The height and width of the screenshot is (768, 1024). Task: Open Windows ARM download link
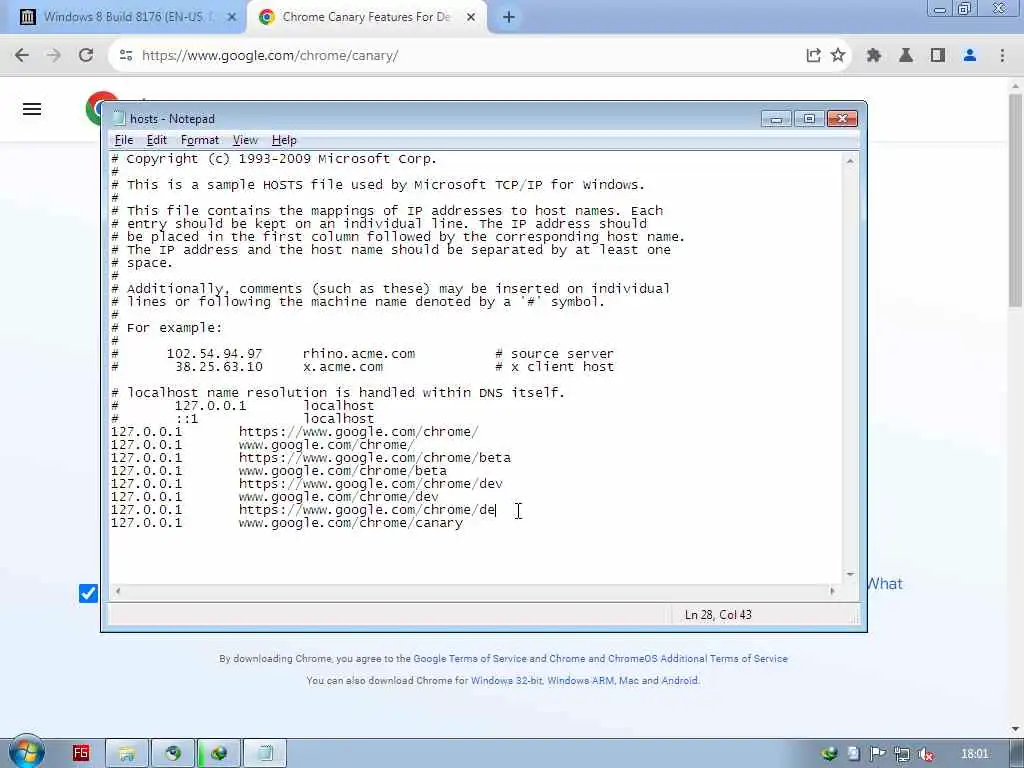580,680
